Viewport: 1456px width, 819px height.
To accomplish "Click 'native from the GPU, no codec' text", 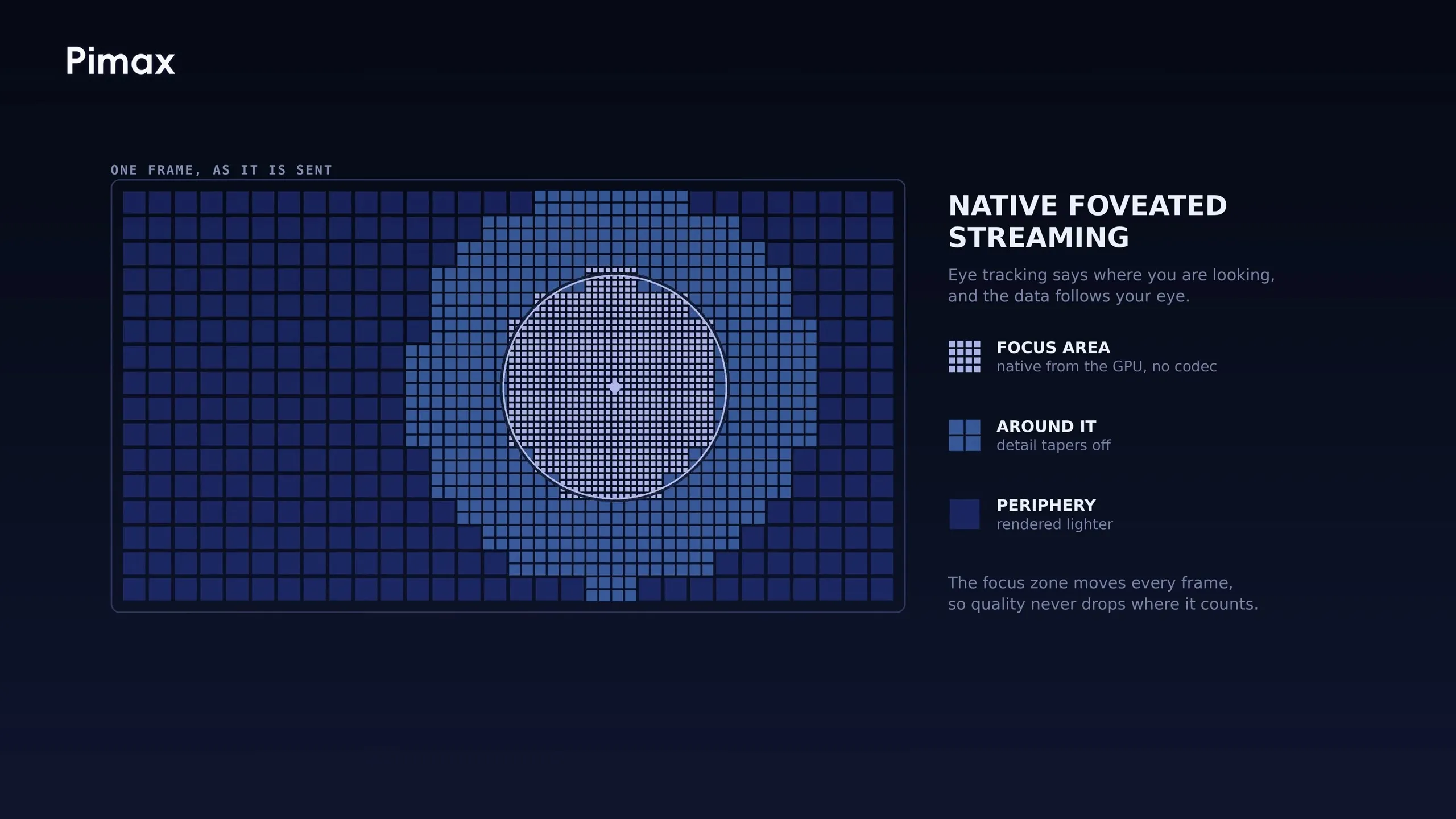I will click(x=1106, y=367).
